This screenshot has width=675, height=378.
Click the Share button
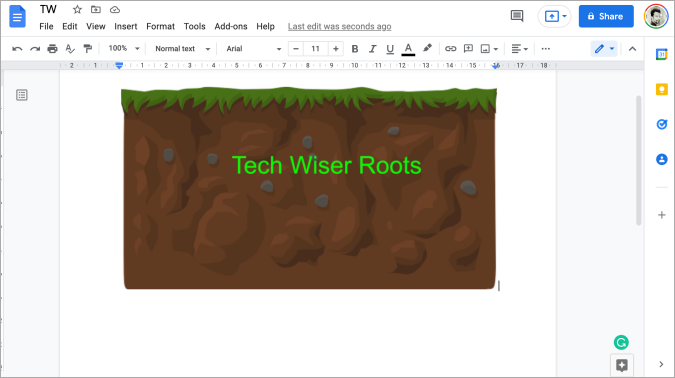(x=606, y=16)
